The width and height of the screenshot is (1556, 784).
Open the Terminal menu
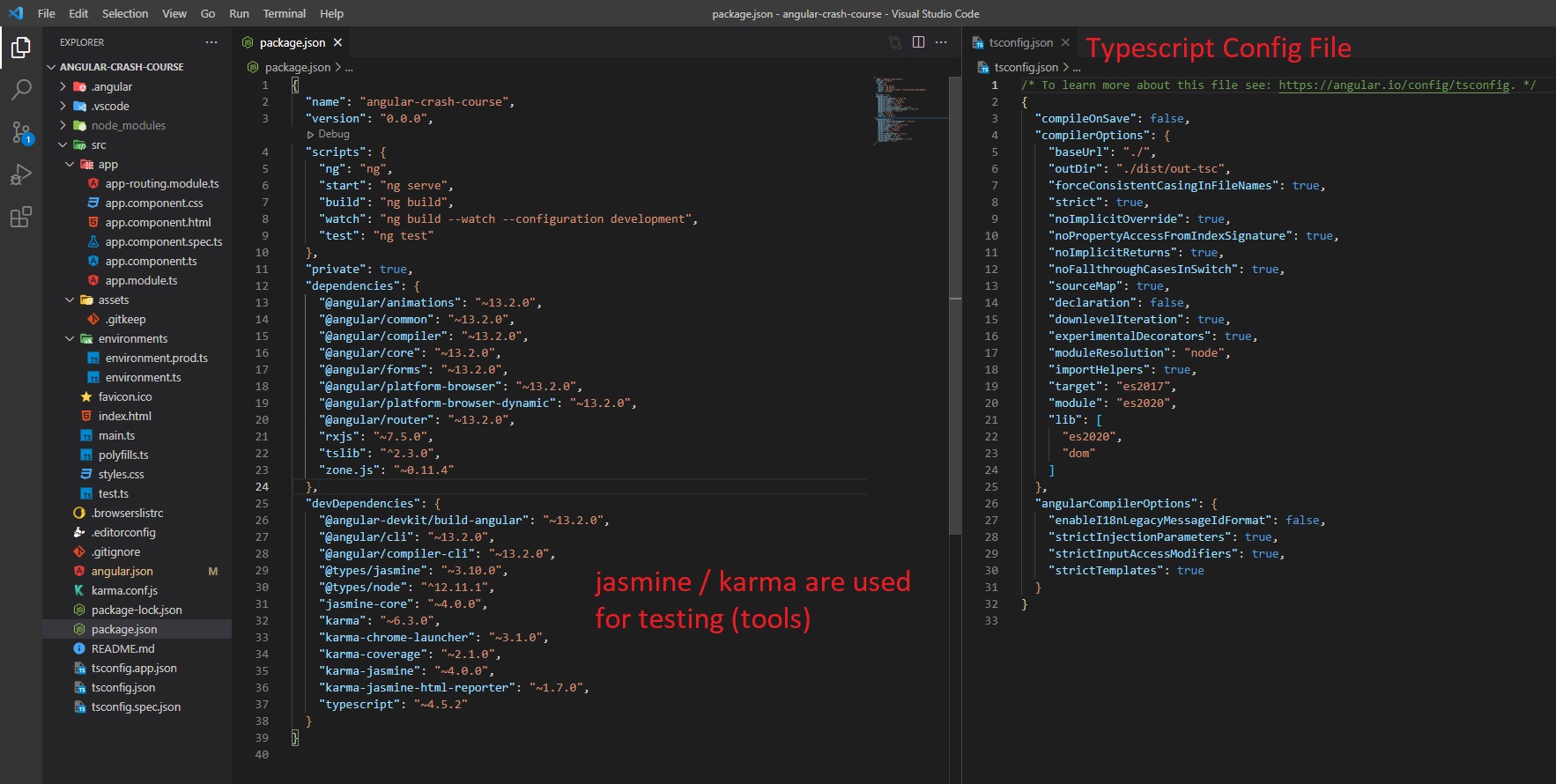285,13
